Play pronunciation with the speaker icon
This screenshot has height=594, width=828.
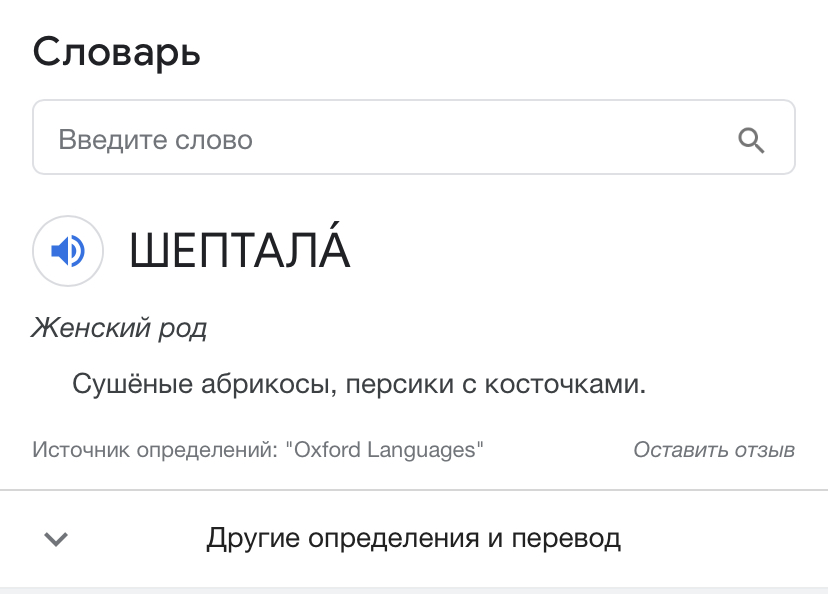pos(68,251)
